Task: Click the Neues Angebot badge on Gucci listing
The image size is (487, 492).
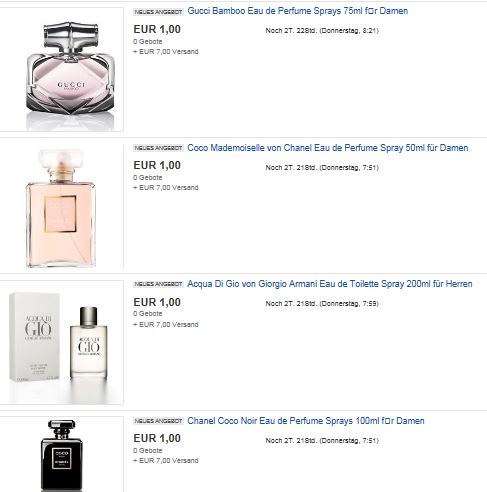Action: (x=158, y=12)
